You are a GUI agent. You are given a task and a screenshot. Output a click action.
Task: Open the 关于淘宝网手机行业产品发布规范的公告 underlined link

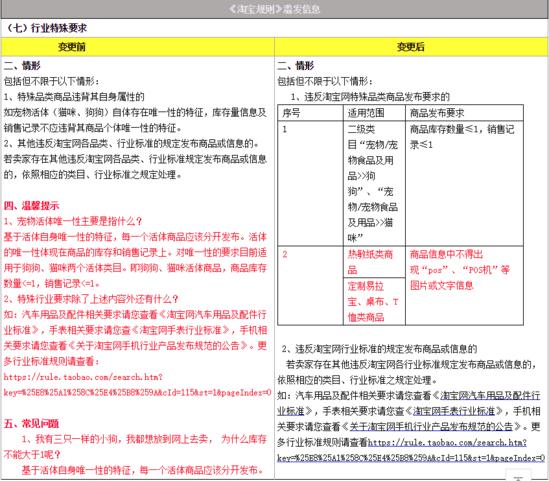tap(431, 426)
